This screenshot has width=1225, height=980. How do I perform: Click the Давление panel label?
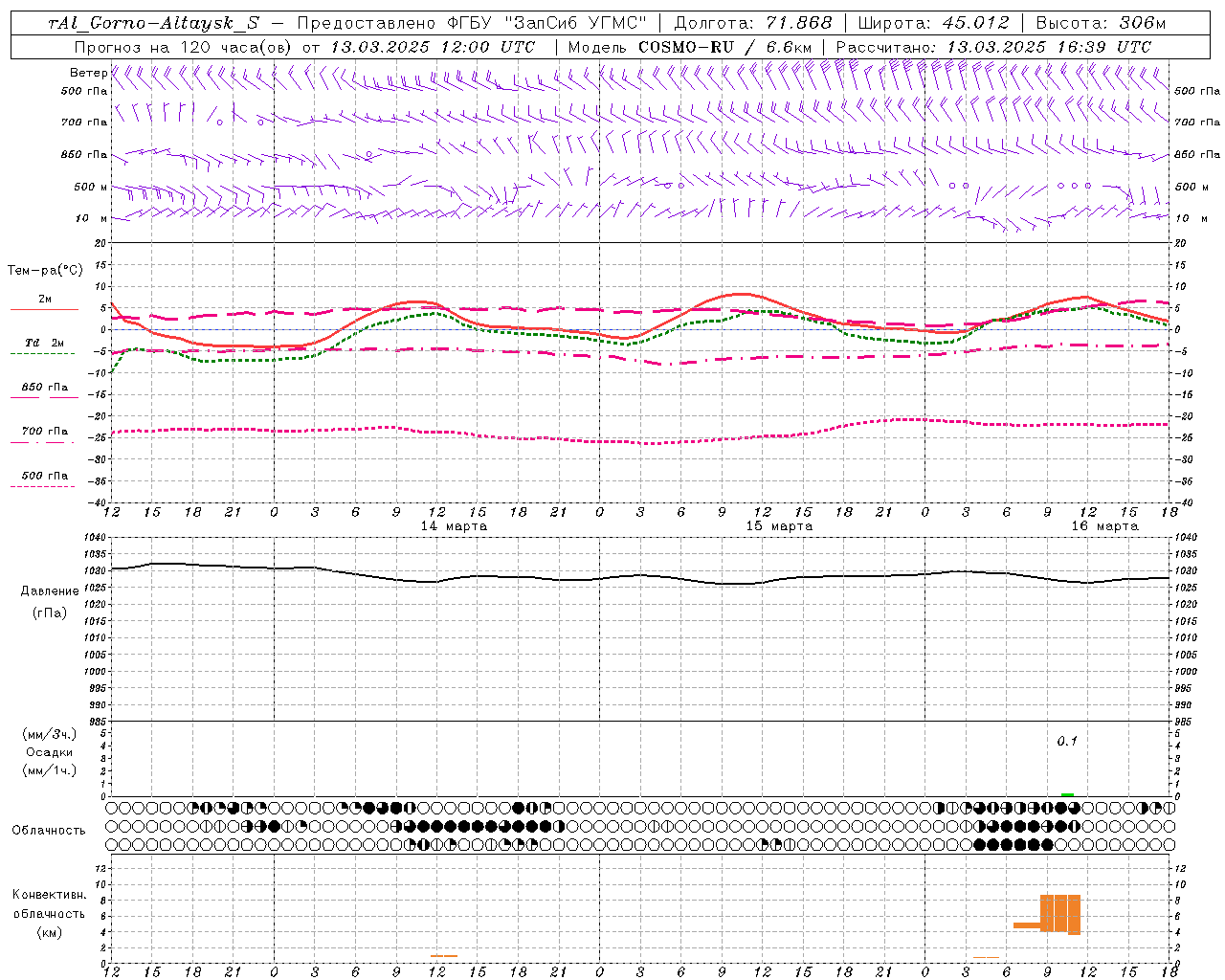click(x=50, y=591)
